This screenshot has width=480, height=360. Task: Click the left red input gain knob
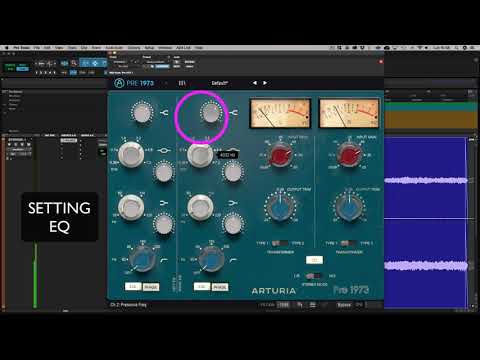pos(280,155)
